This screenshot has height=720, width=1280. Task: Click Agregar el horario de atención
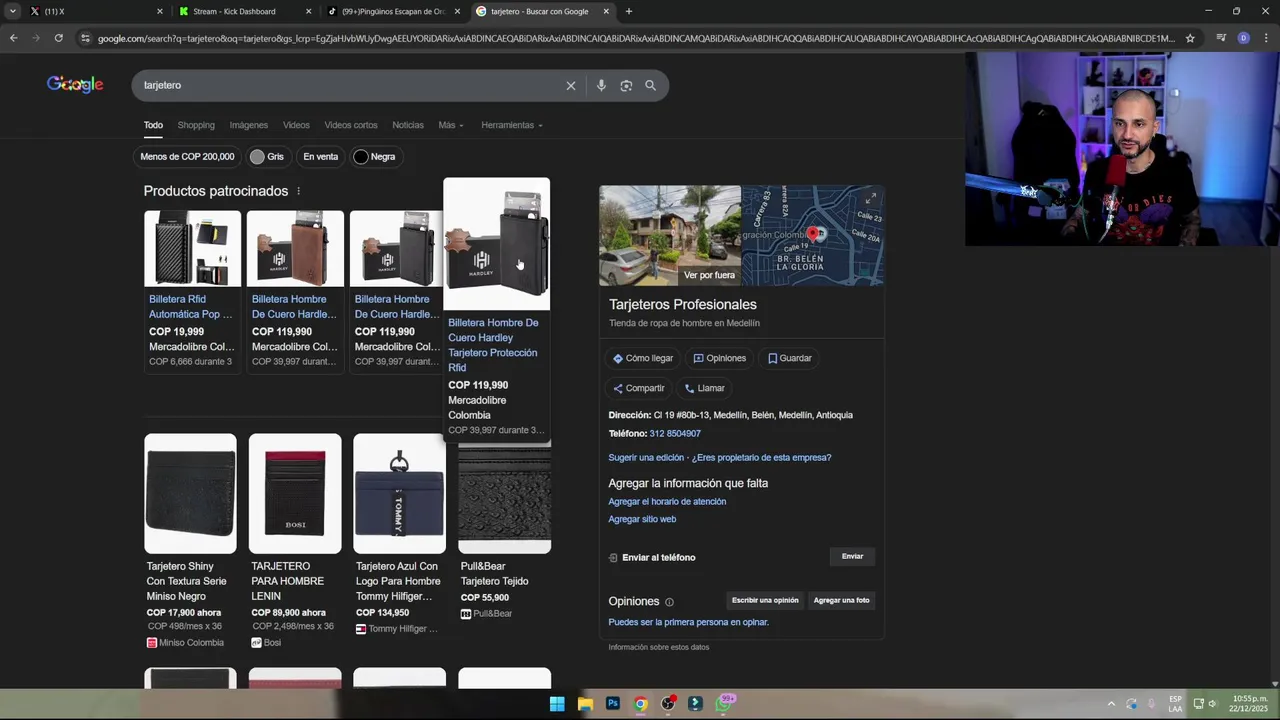(667, 502)
